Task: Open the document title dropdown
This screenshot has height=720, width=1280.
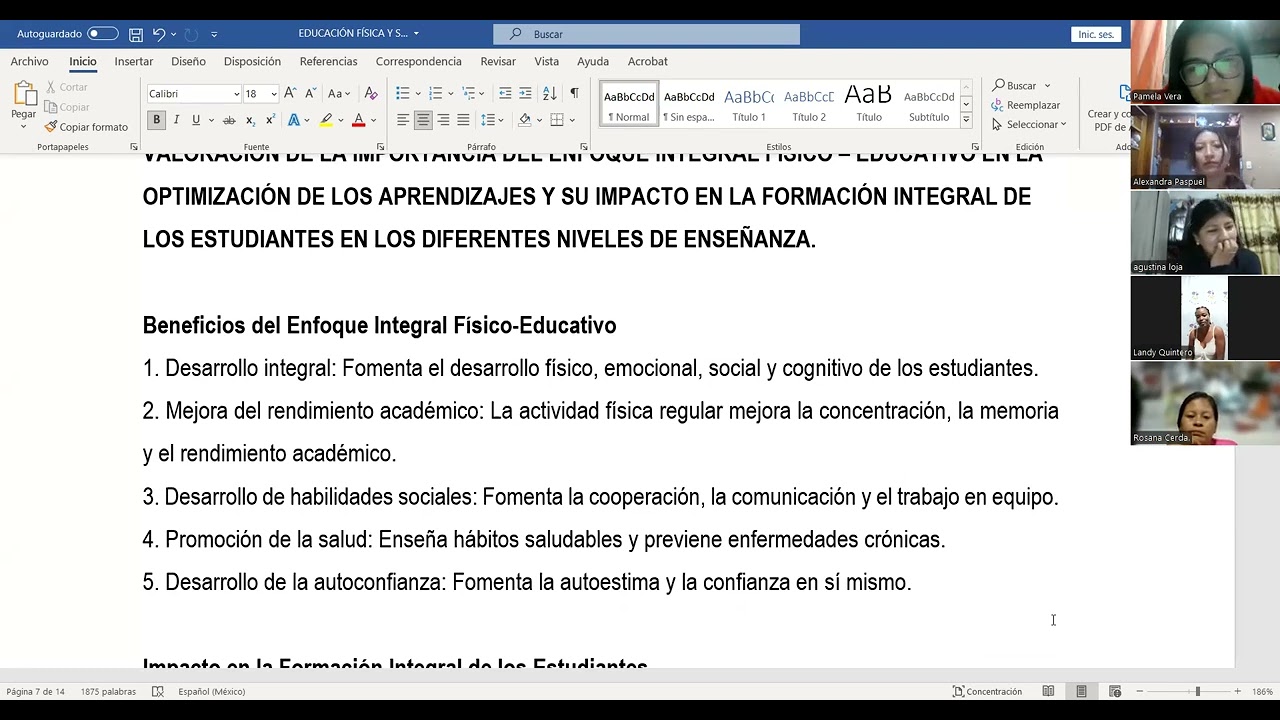Action: [416, 34]
